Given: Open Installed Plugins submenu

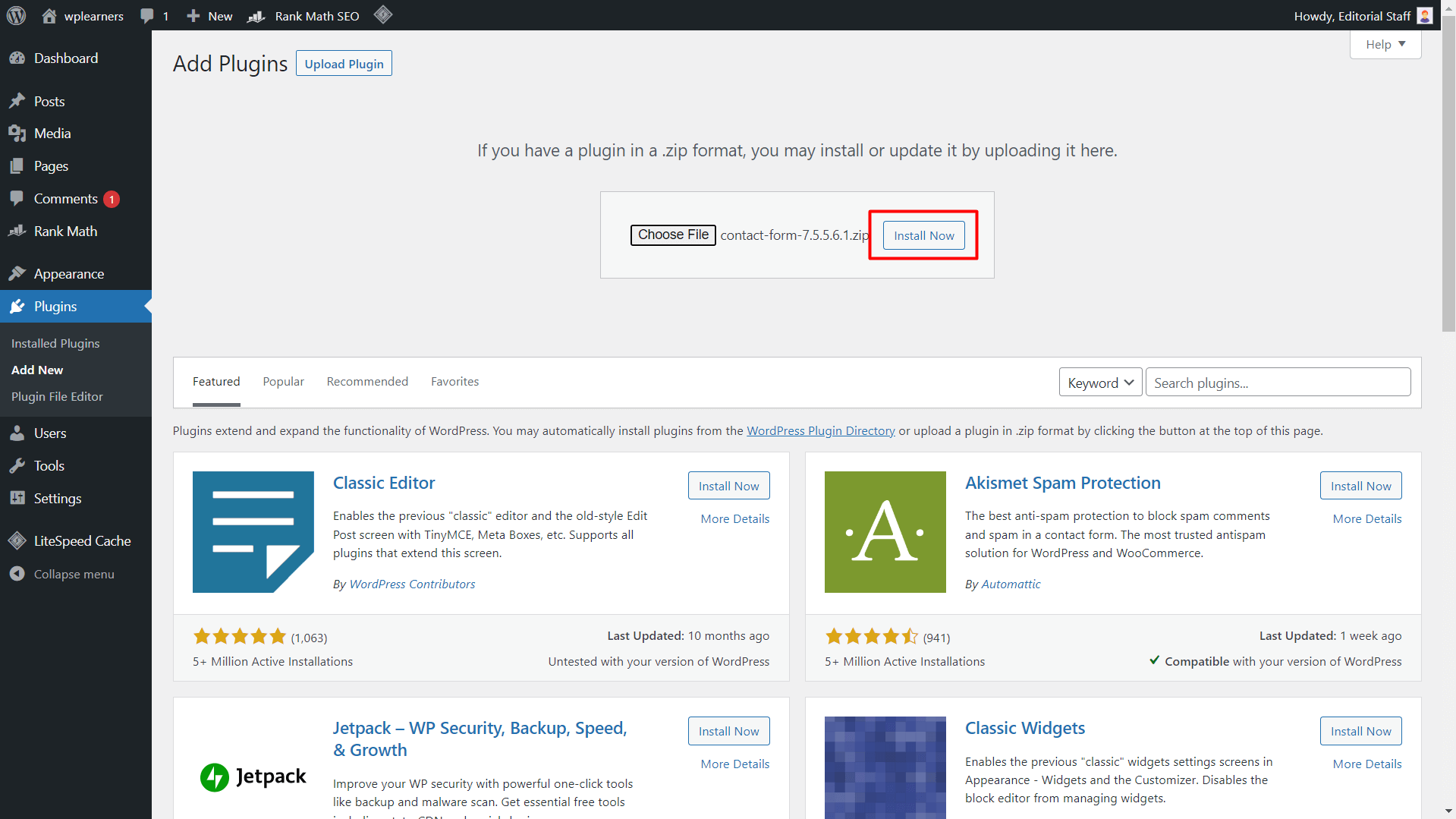Looking at the screenshot, I should [55, 344].
